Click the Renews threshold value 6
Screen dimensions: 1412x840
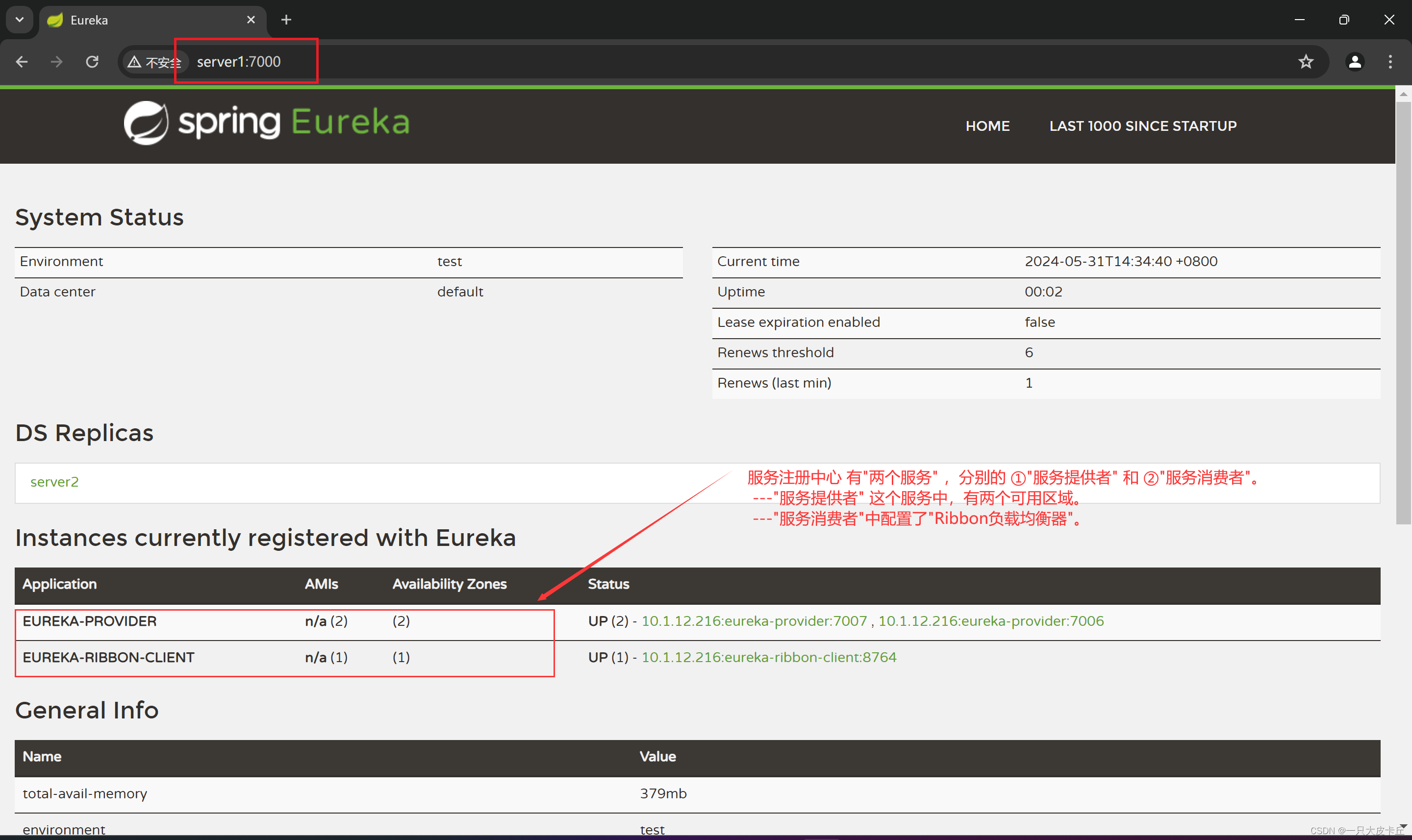point(1029,353)
